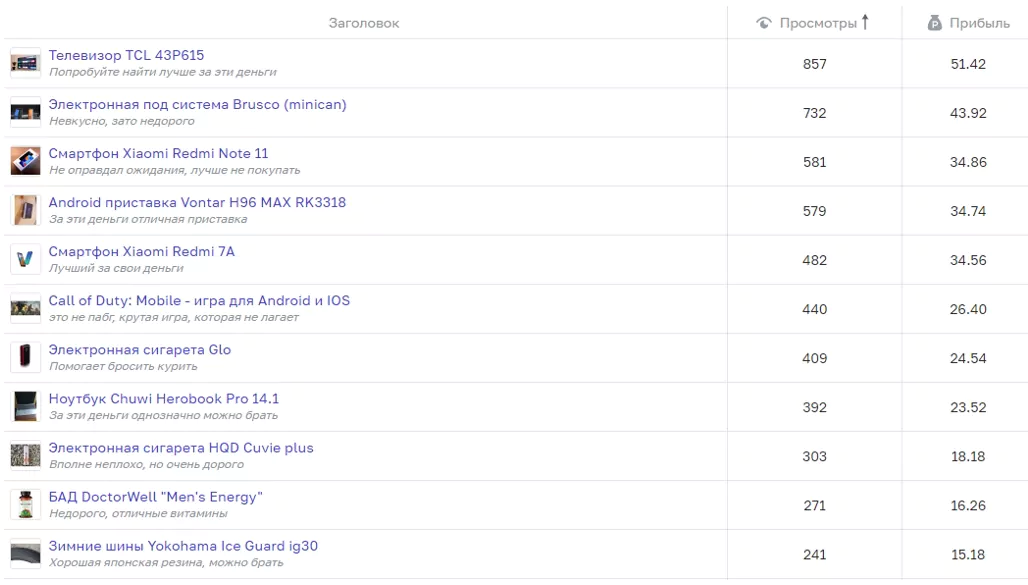Open Смартфон Xiaomi Redmi Note 11 review
The image size is (1028, 585).
(x=159, y=153)
